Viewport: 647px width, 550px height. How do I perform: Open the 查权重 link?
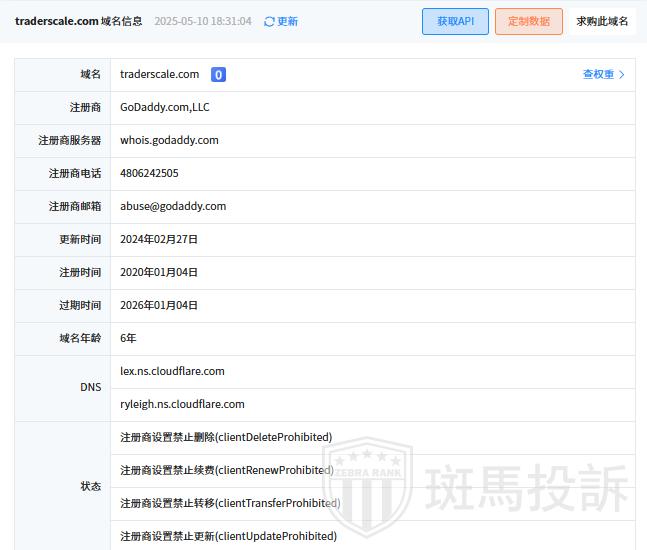click(x=598, y=74)
